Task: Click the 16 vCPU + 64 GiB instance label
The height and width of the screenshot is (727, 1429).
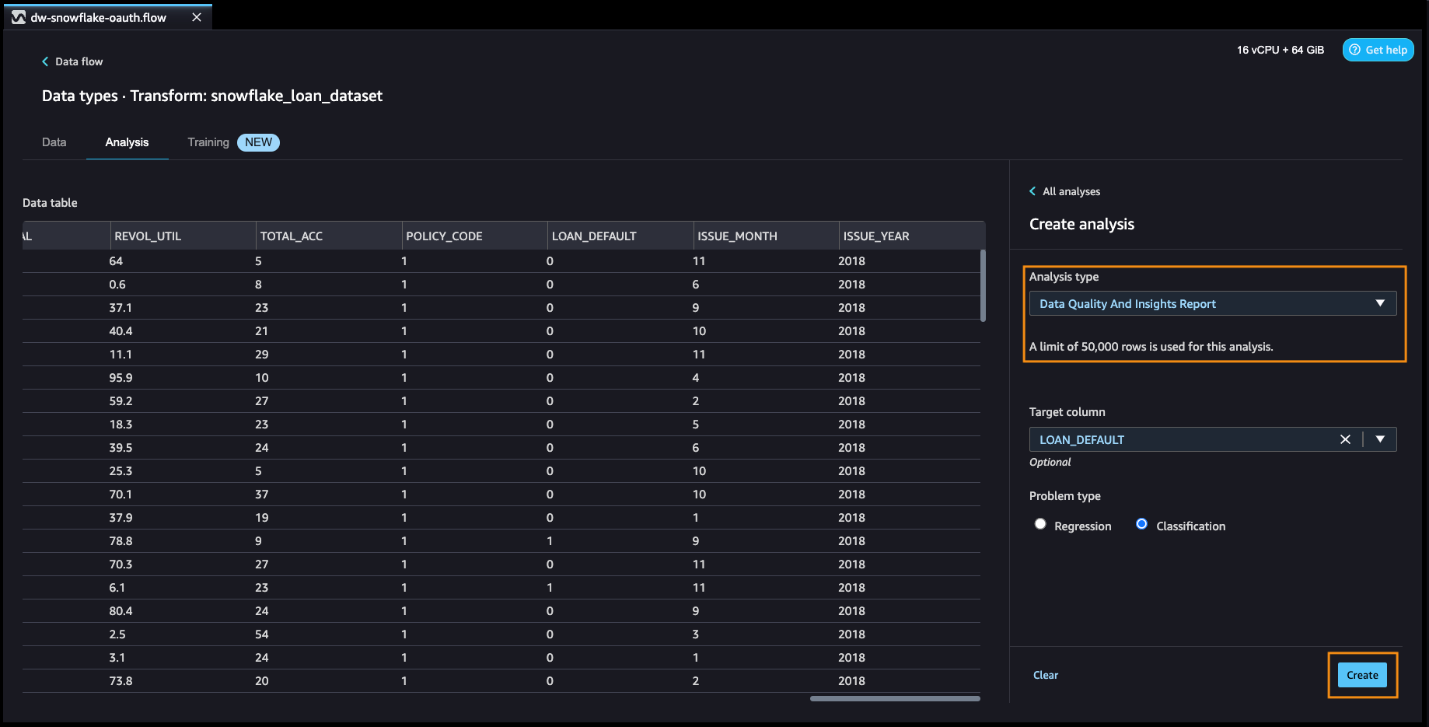Action: coord(1280,50)
